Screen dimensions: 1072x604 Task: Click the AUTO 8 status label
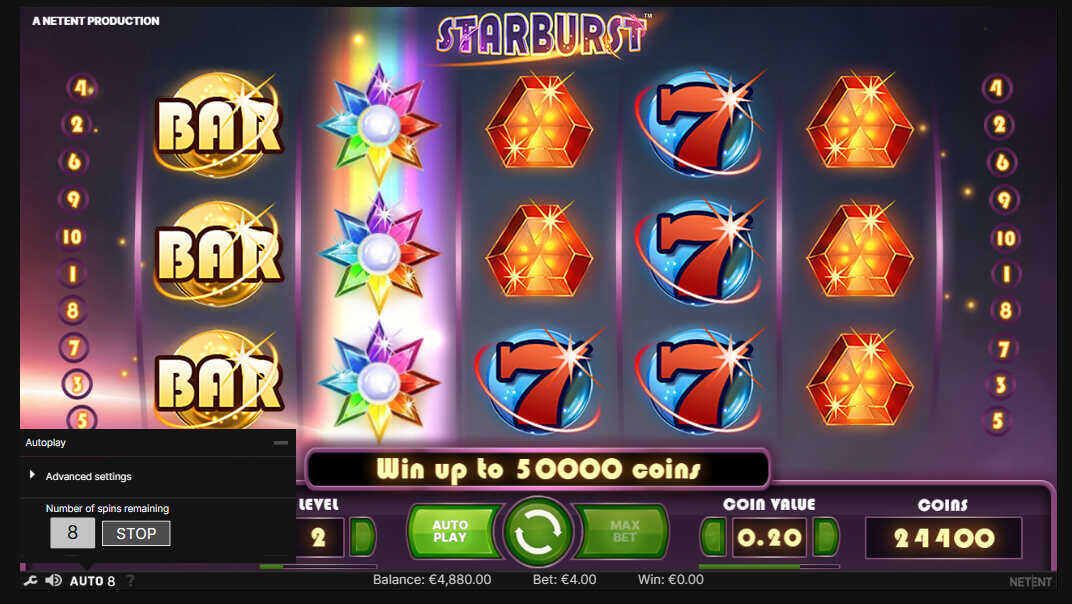click(92, 581)
